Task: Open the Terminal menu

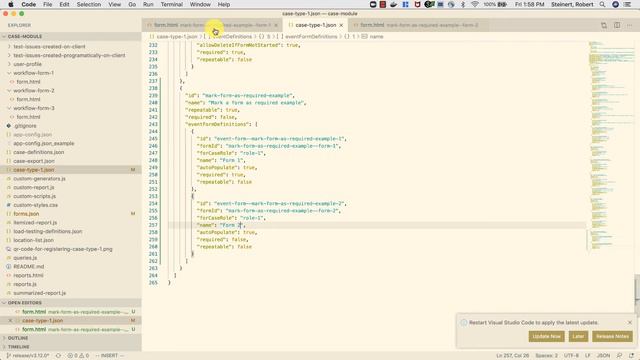Action: click(171, 4)
